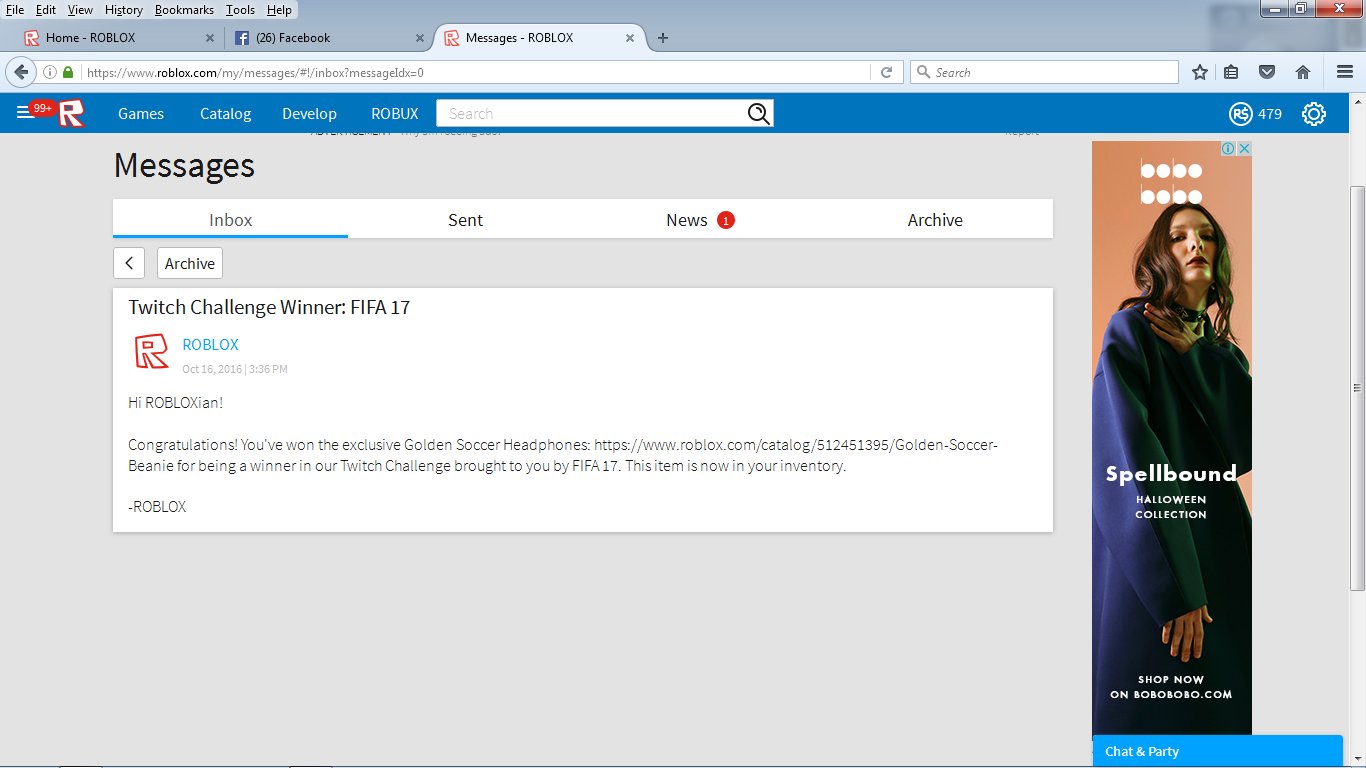The width and height of the screenshot is (1366, 768).
Task: Open the Robux balance icon
Action: click(x=1240, y=114)
